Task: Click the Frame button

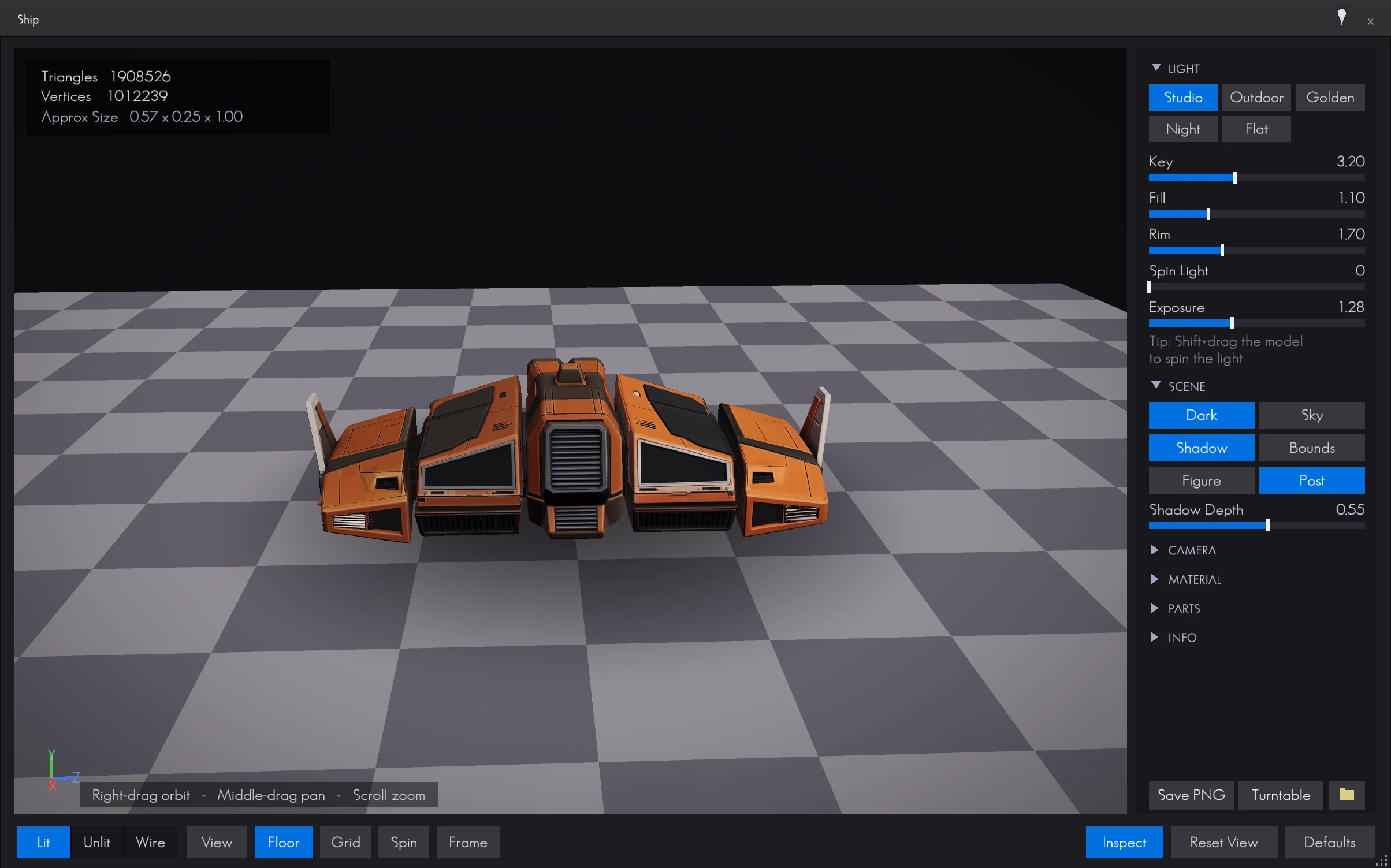Action: click(x=468, y=842)
